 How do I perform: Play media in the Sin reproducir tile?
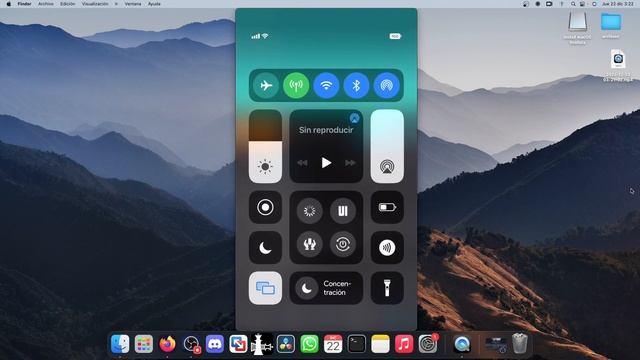coord(326,163)
